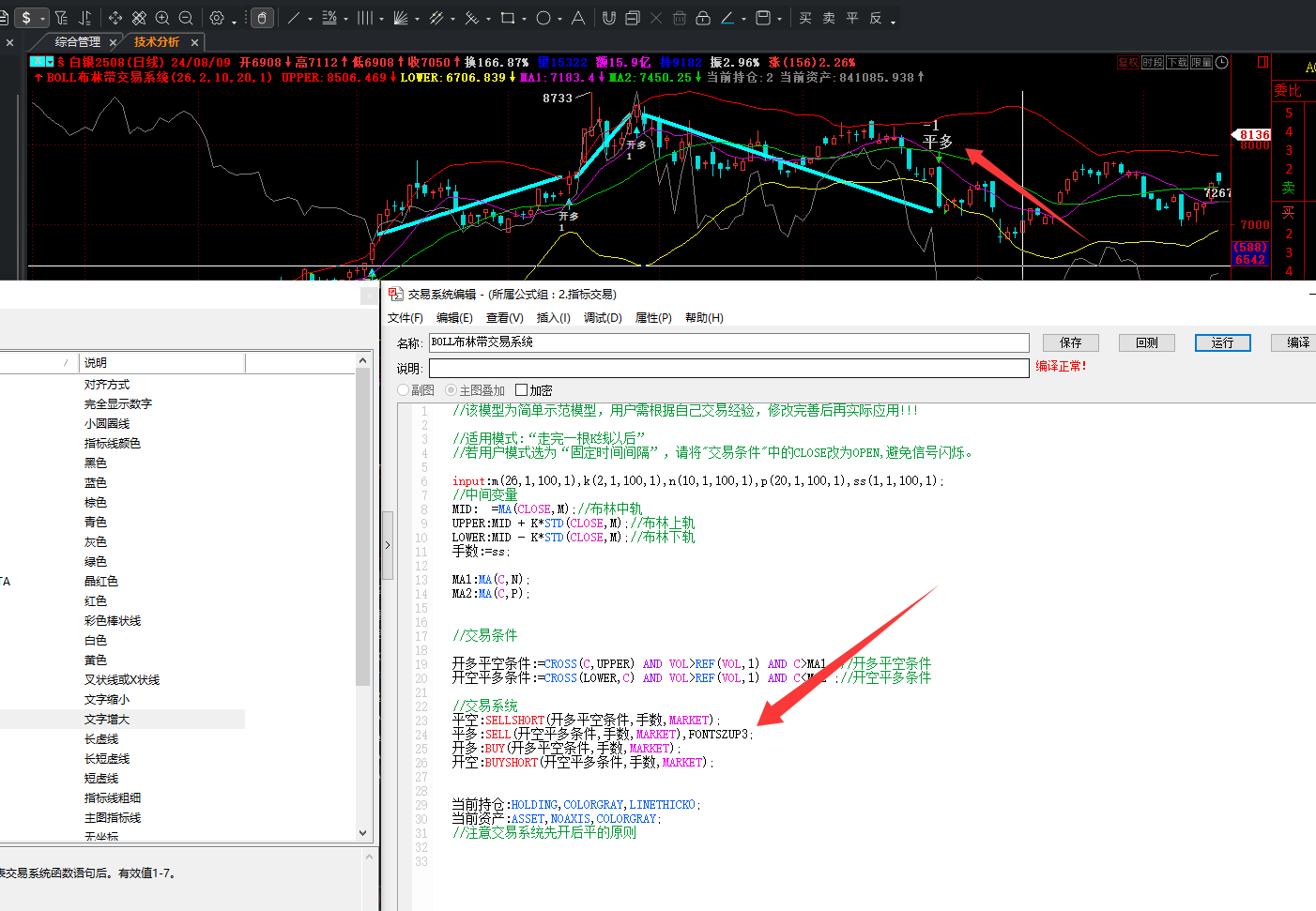The image size is (1316, 911).
Task: Expand the line tool dropdown arrow
Action: (310, 19)
